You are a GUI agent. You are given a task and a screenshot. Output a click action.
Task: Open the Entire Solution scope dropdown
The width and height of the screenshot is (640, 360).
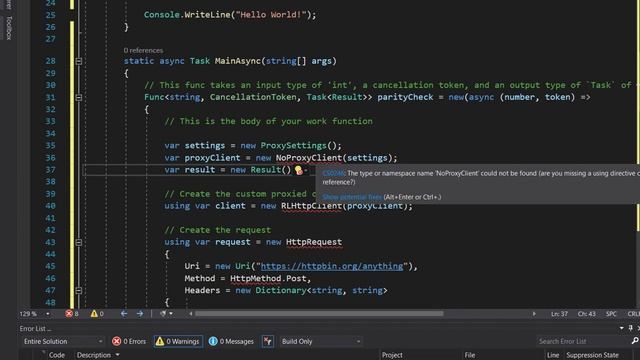[63, 341]
